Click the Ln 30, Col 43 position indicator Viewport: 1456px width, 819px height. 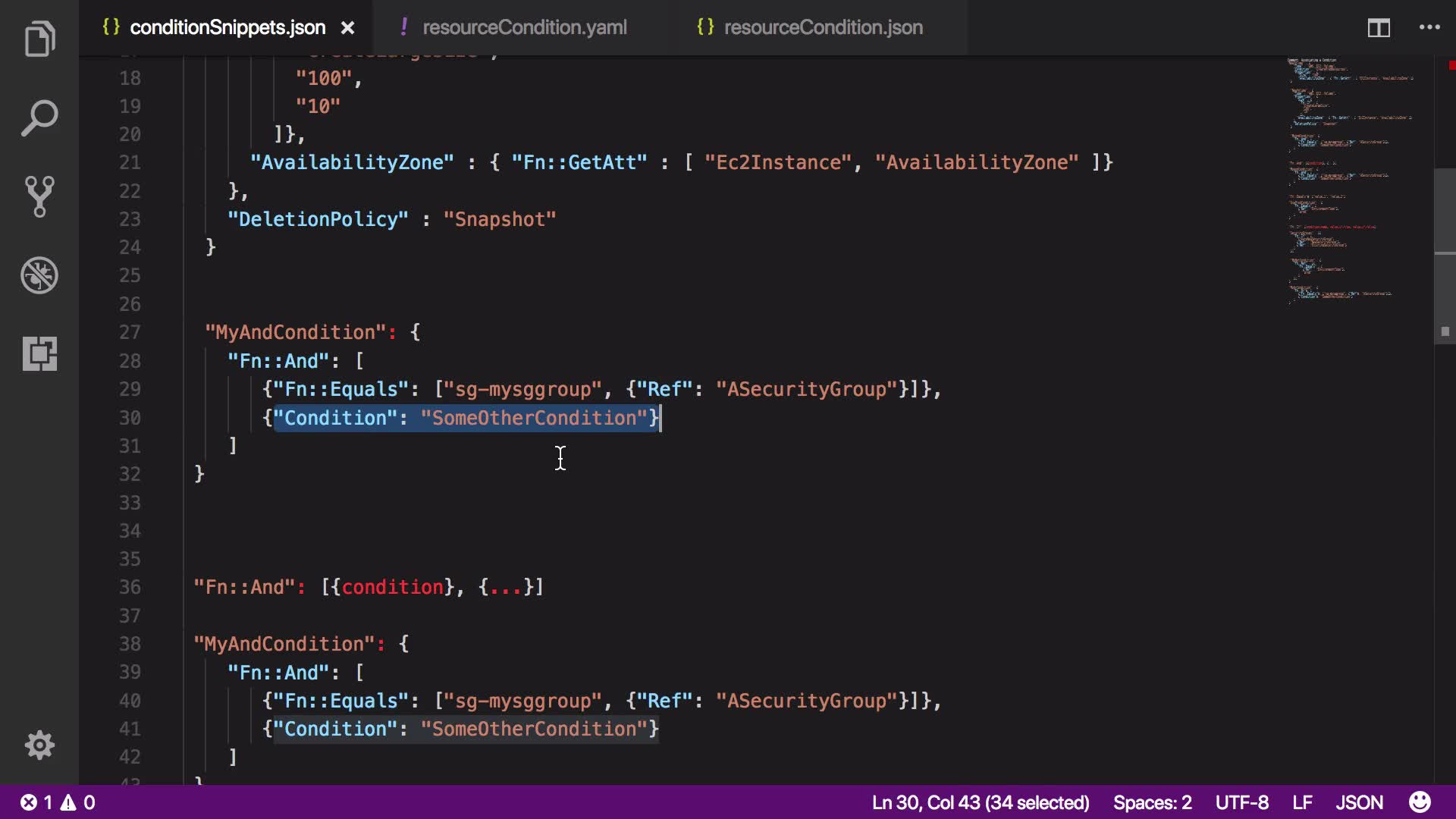980,802
